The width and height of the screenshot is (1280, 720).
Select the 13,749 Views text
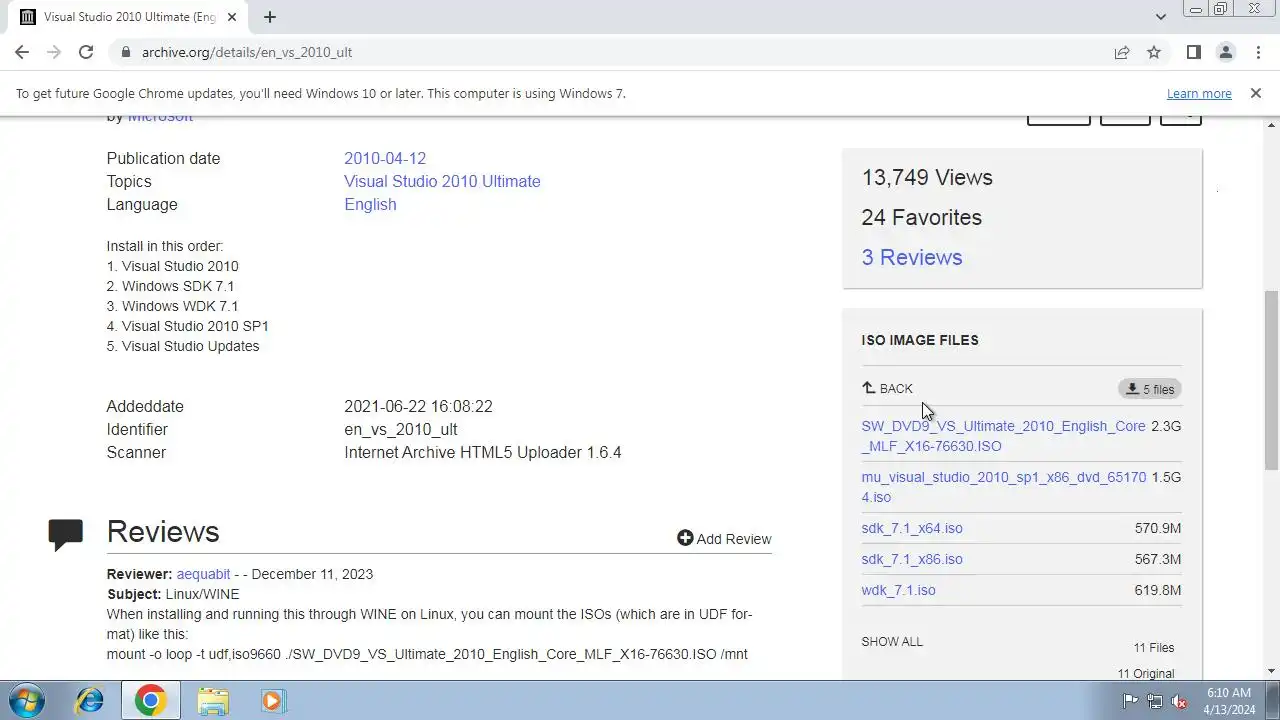pos(927,177)
